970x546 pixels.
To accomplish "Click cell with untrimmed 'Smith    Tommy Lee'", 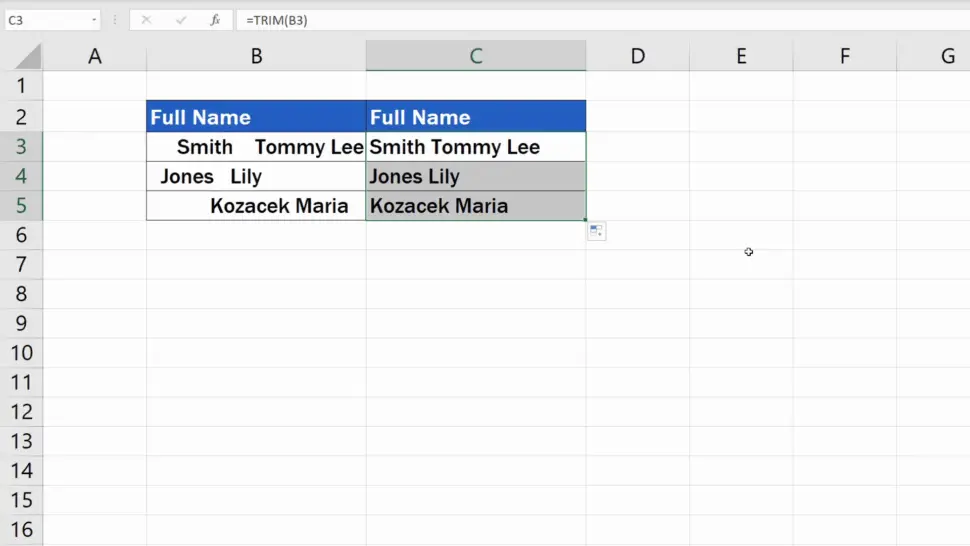I will point(256,147).
